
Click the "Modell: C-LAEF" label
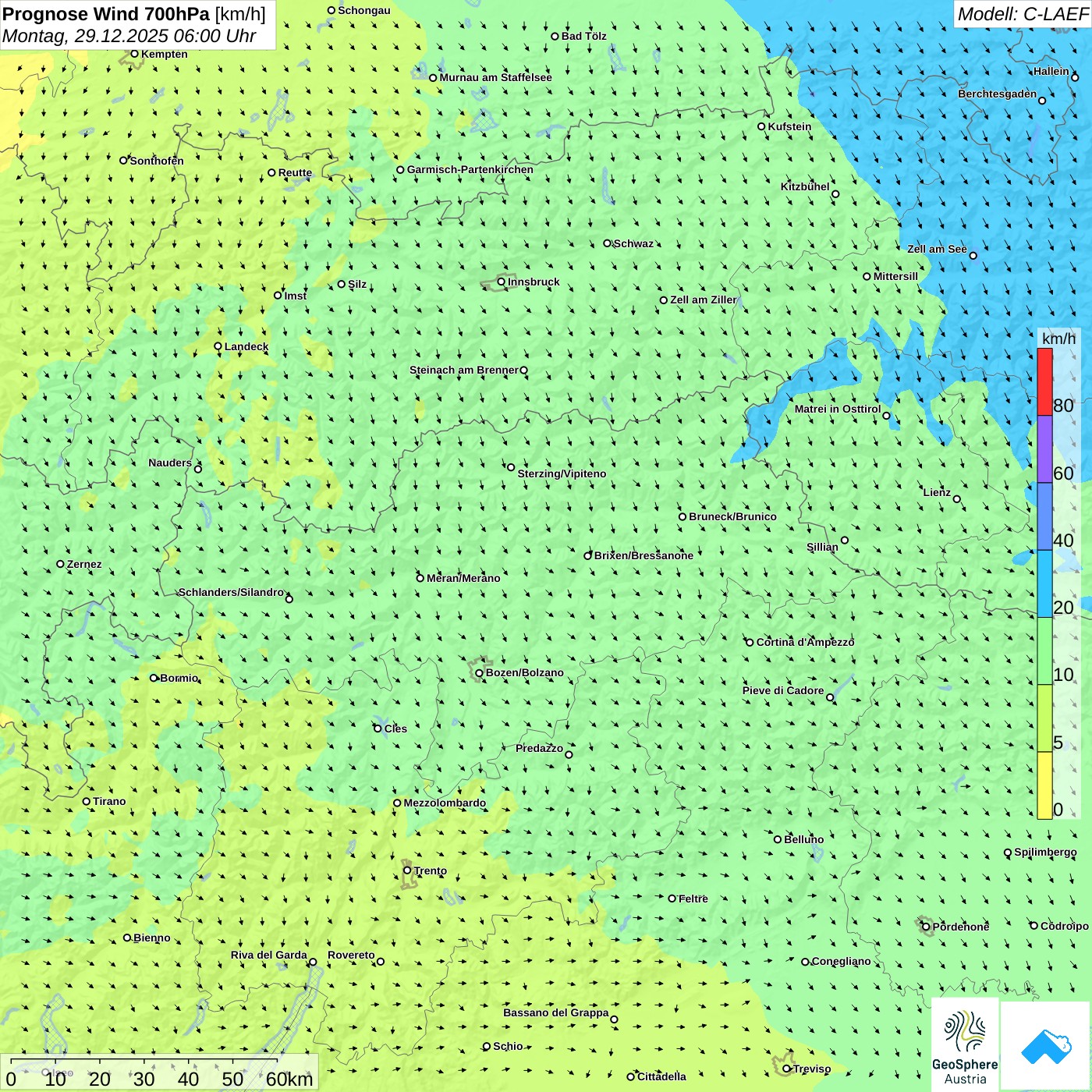(x=1023, y=14)
